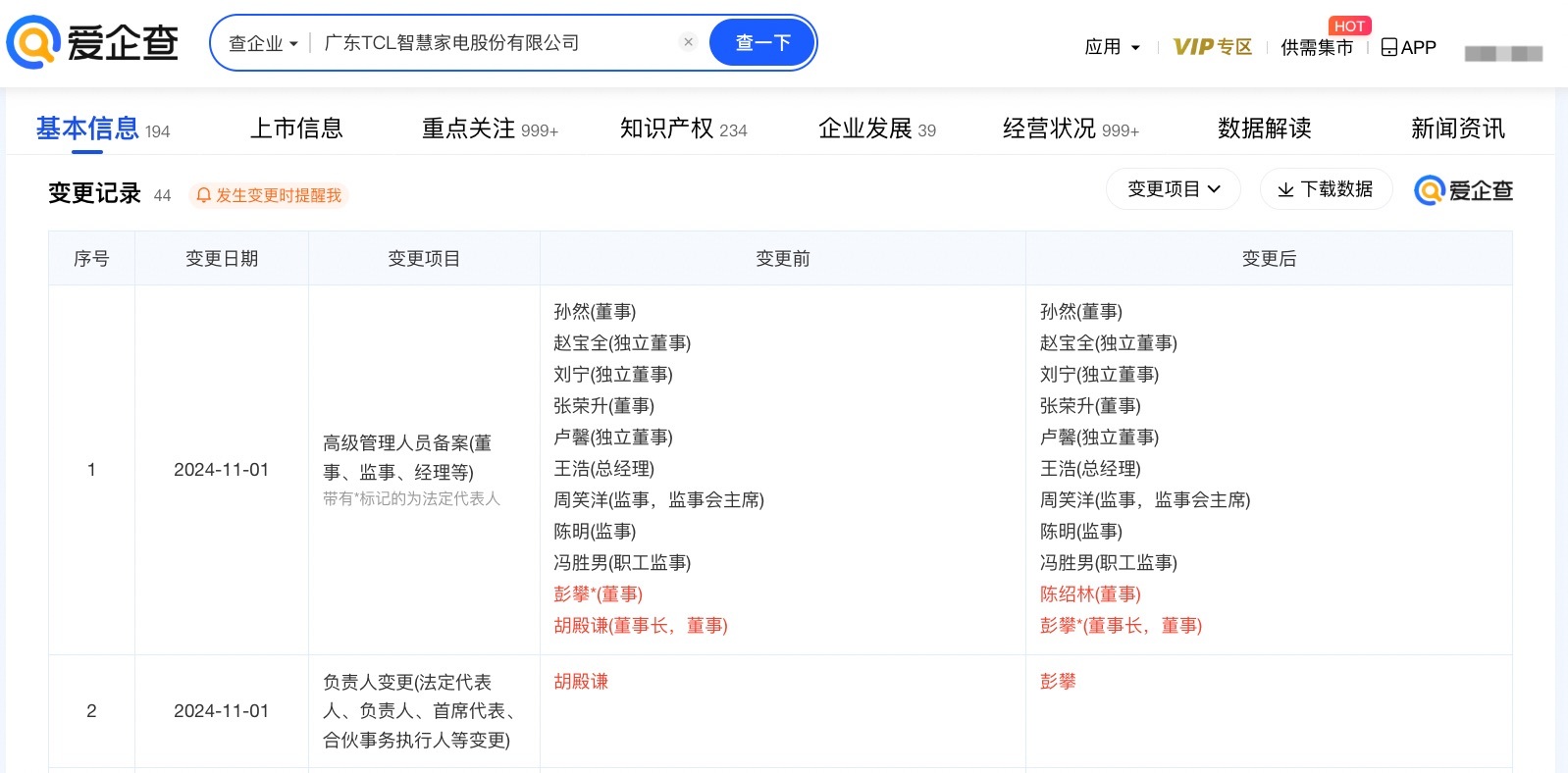Clear the search box with the X icon
The image size is (1568, 773).
688,42
